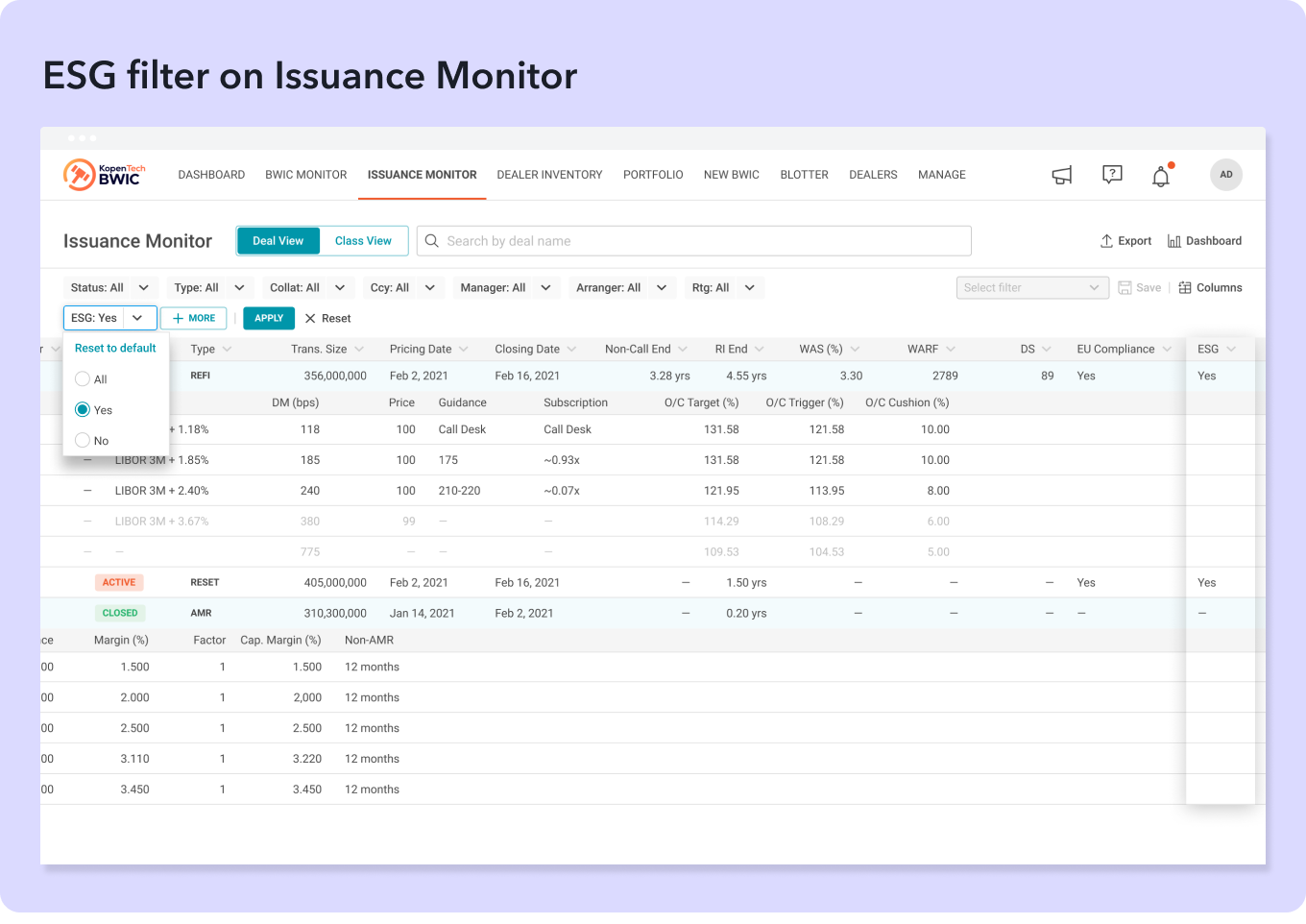Click the AD user avatar
Screen dimensions: 1306x924
[x=1226, y=175]
